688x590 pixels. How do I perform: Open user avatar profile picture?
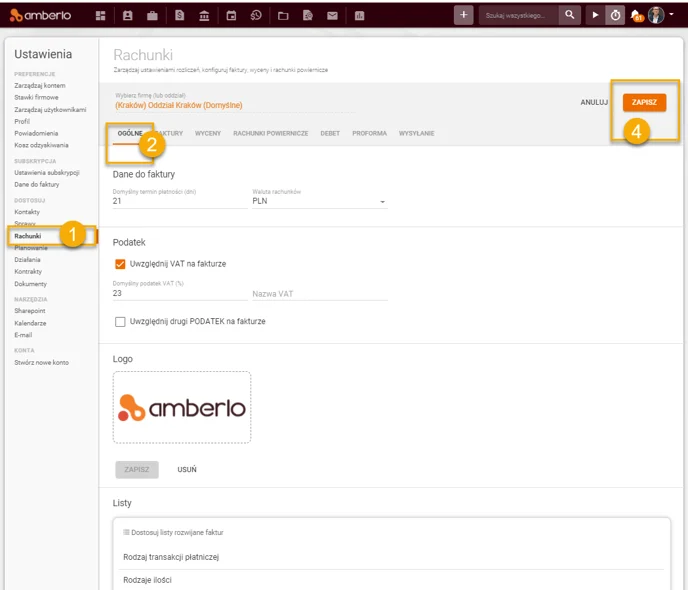[656, 15]
